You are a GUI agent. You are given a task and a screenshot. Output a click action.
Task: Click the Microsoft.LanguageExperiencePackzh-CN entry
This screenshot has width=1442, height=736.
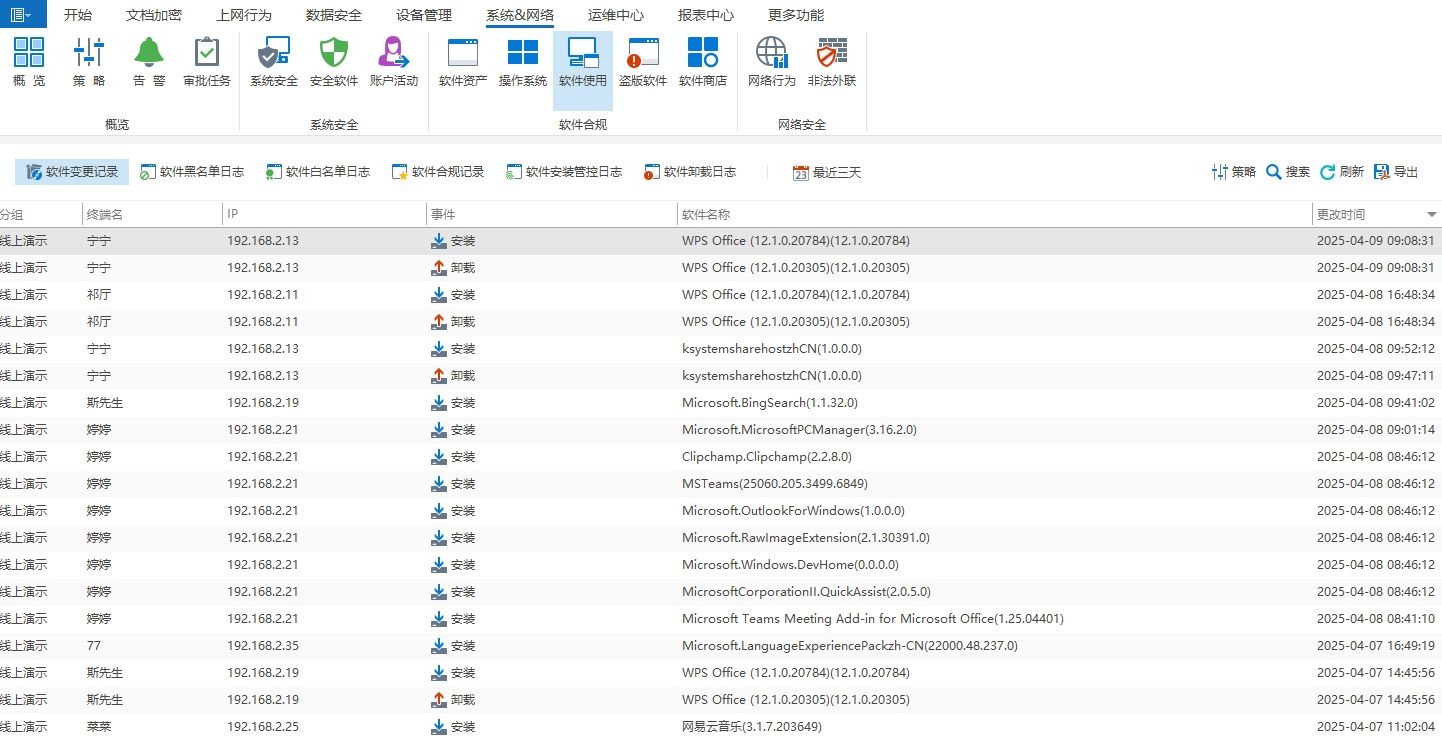click(850, 646)
